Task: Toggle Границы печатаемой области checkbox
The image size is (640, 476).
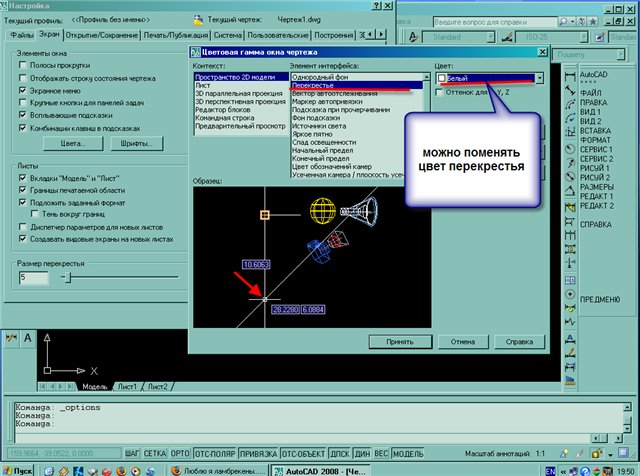Action: [x=24, y=189]
